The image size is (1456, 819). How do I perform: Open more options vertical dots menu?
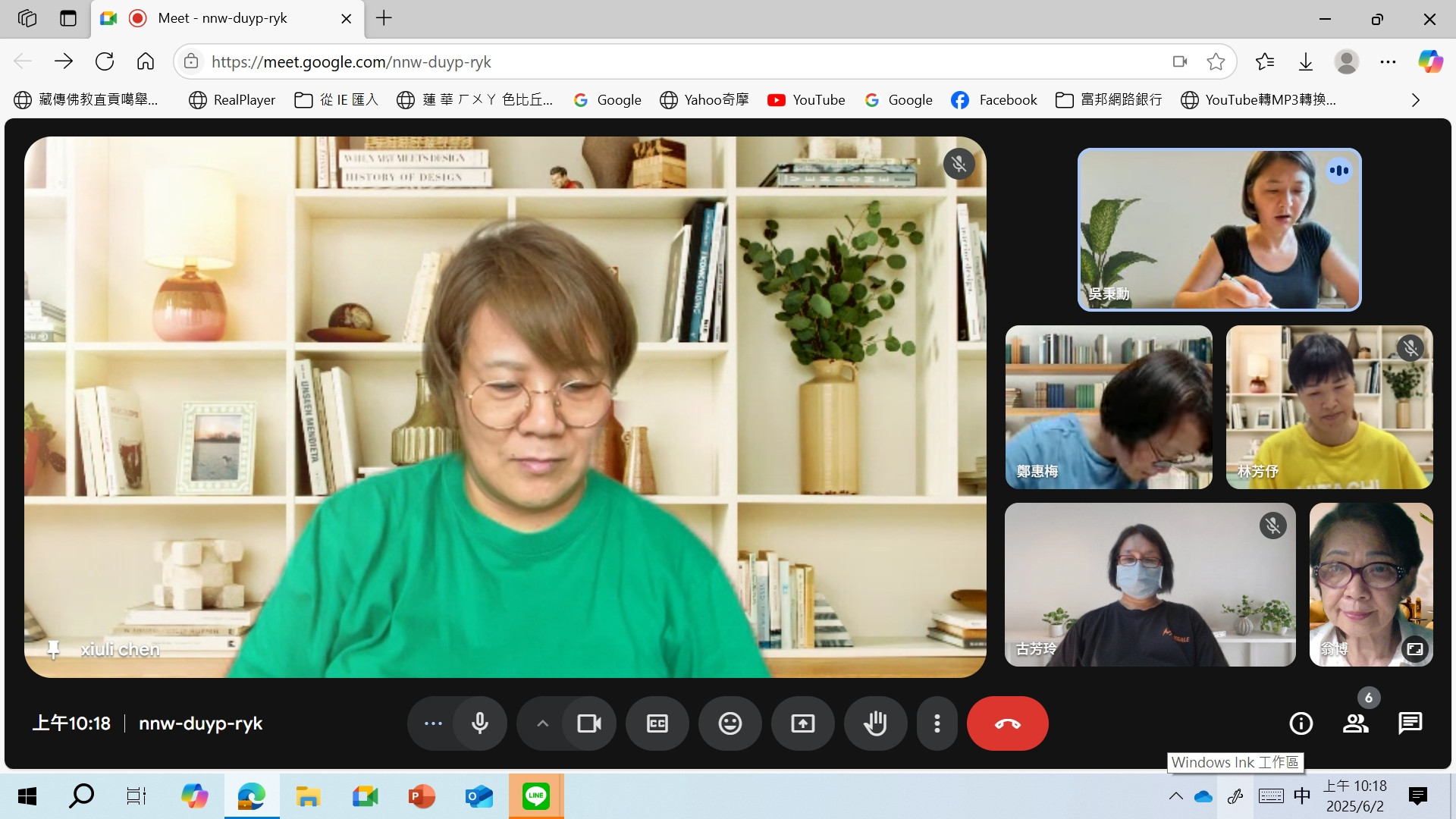tap(937, 723)
